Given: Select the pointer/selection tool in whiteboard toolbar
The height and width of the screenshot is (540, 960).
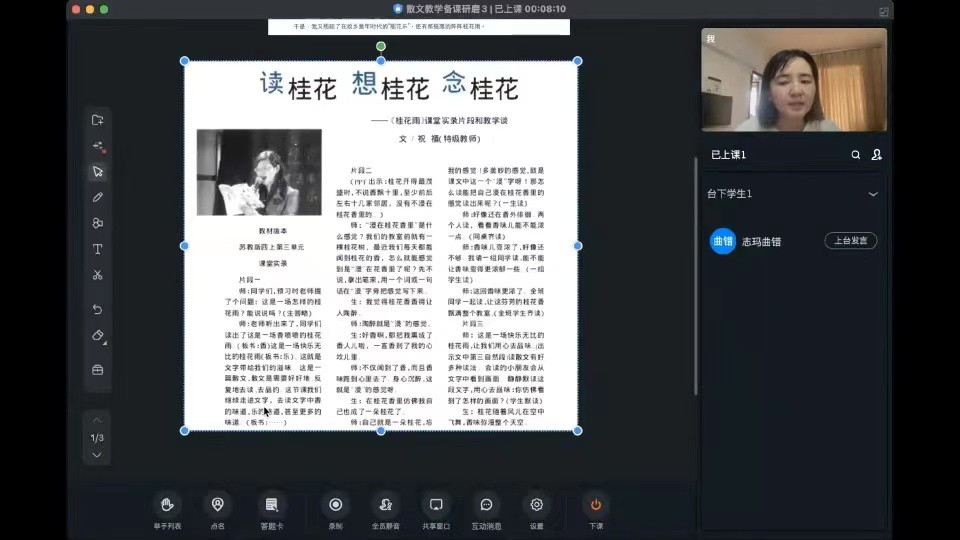Looking at the screenshot, I should click(97, 172).
